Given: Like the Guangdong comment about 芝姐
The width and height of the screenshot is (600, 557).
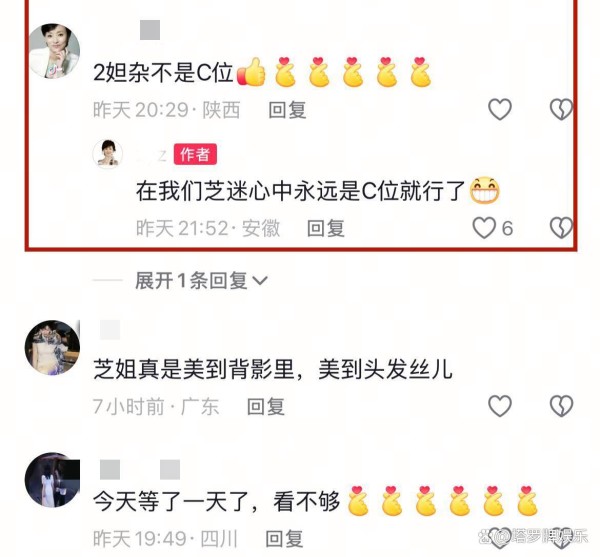Looking at the screenshot, I should (500, 406).
